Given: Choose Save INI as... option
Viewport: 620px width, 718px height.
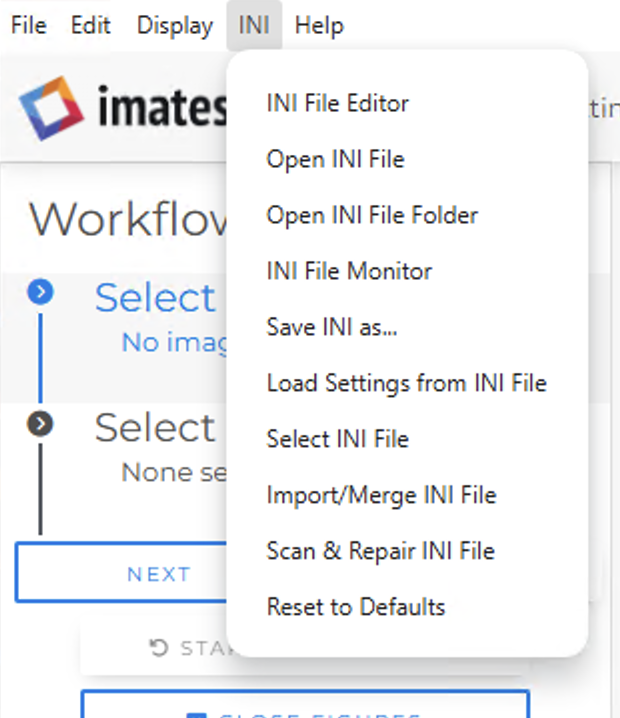Looking at the screenshot, I should (331, 327).
